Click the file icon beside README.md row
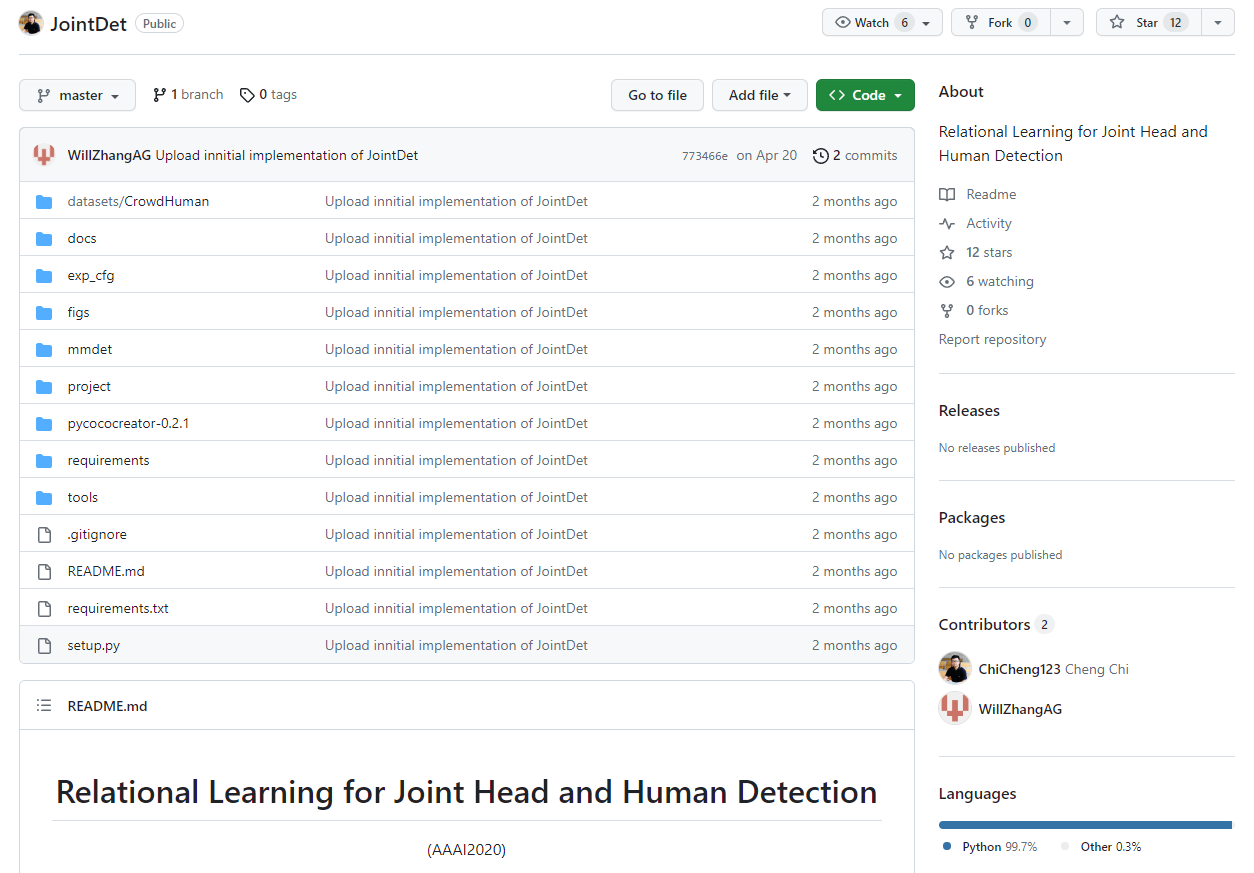This screenshot has height=873, width=1254. [44, 571]
